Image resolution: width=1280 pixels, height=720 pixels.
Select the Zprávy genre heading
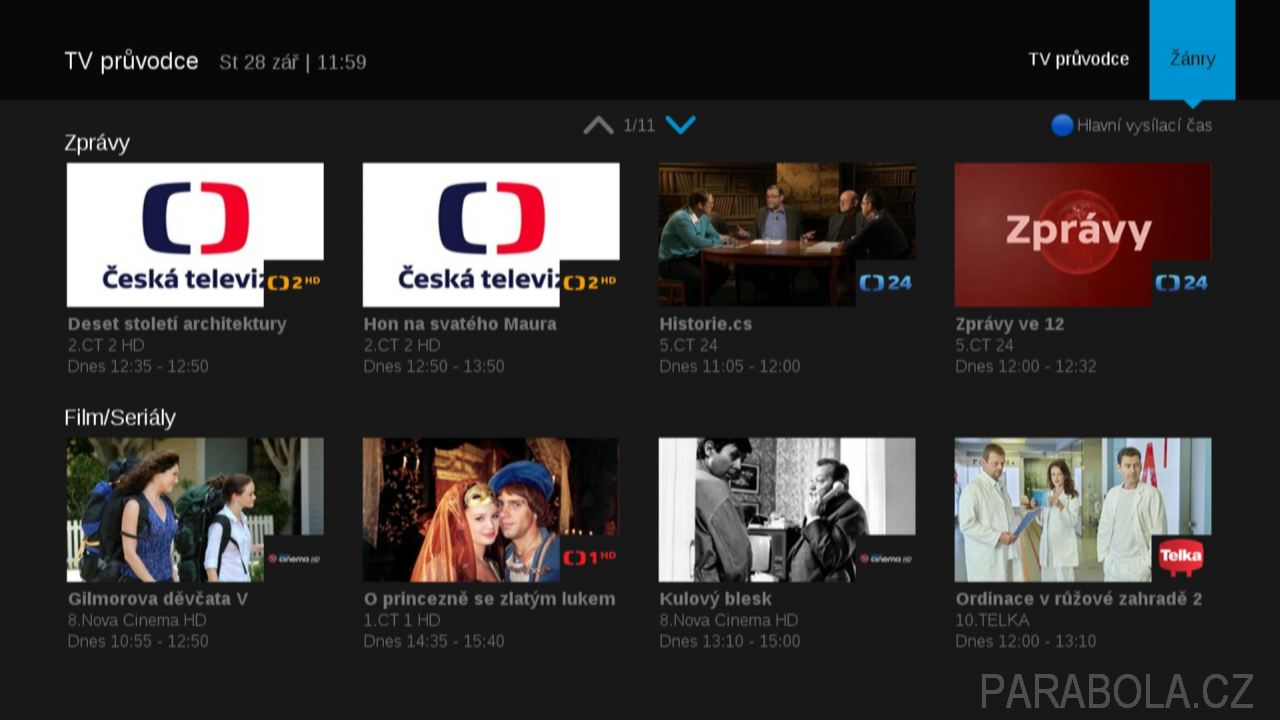point(97,143)
